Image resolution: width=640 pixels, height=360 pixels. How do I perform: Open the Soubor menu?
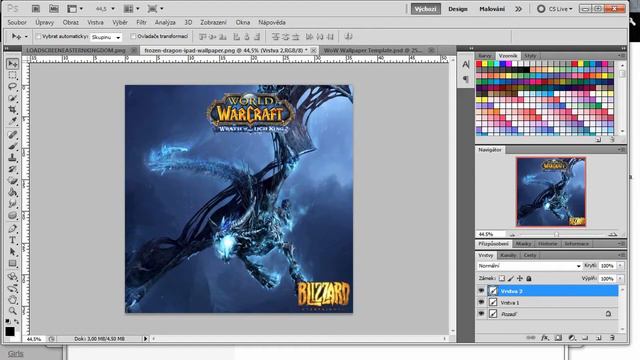click(17, 22)
